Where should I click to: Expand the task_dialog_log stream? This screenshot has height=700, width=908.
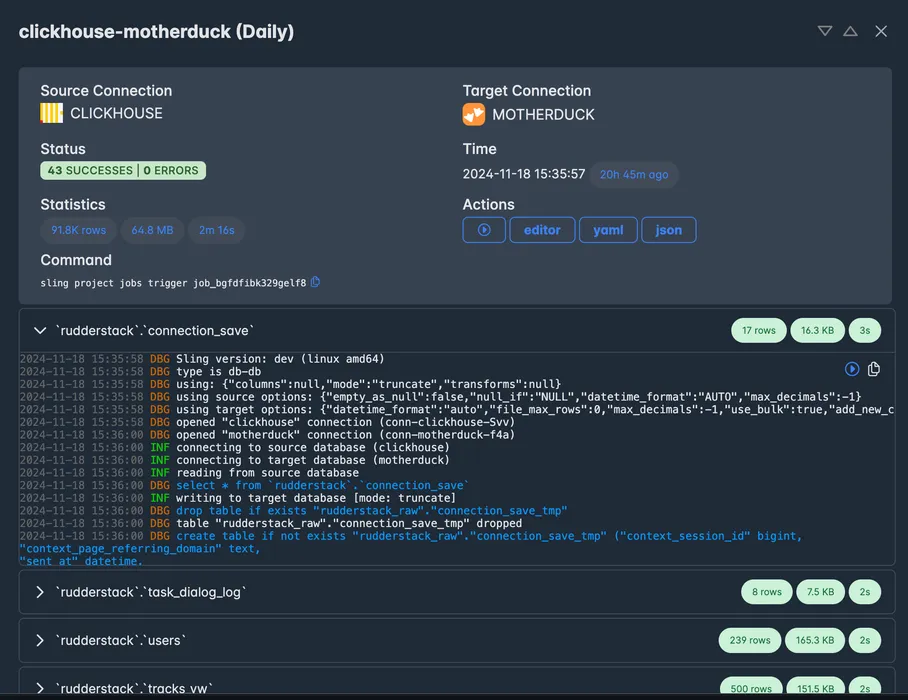pos(40,592)
